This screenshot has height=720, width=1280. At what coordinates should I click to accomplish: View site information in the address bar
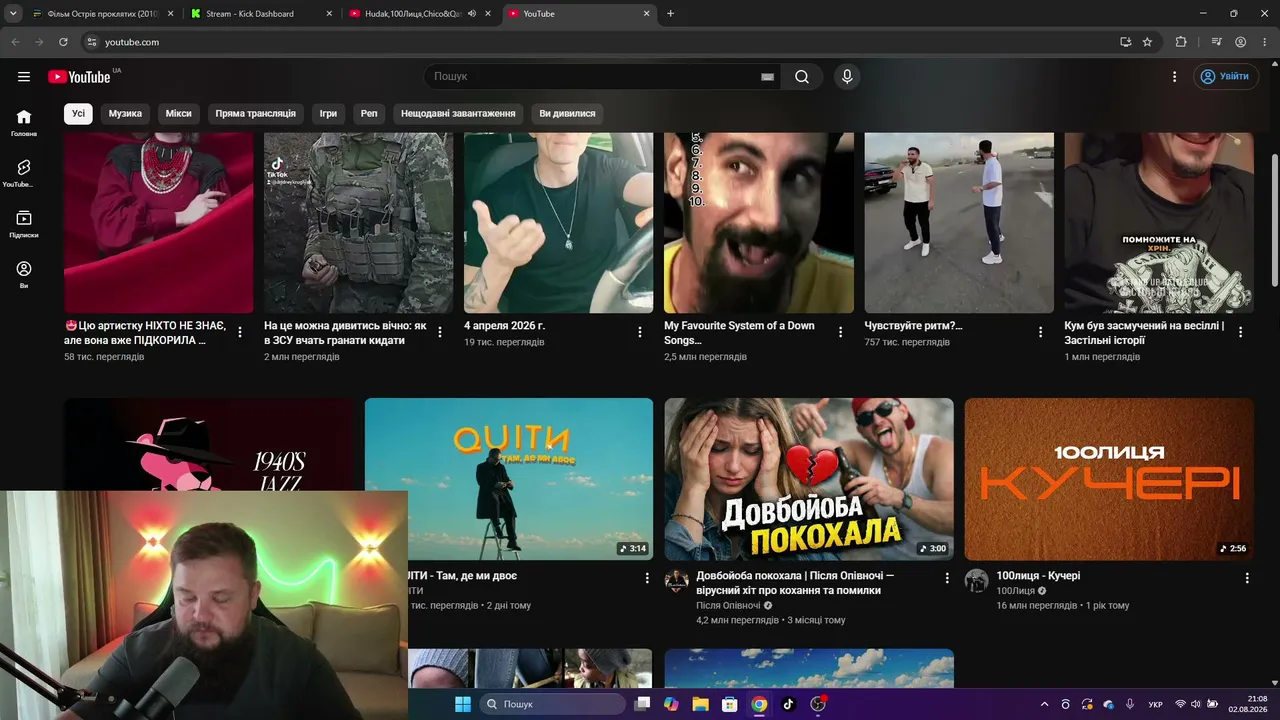(92, 42)
